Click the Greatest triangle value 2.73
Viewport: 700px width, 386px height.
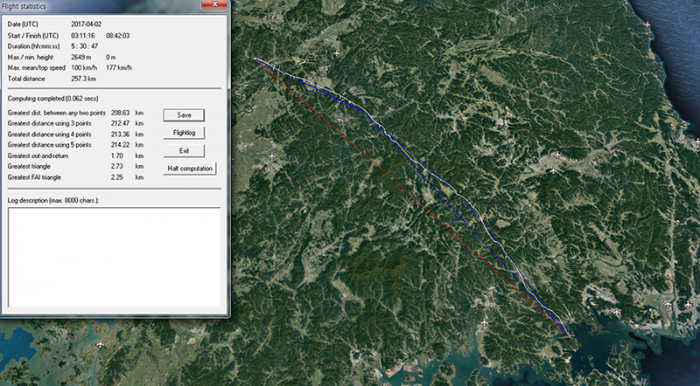116,166
